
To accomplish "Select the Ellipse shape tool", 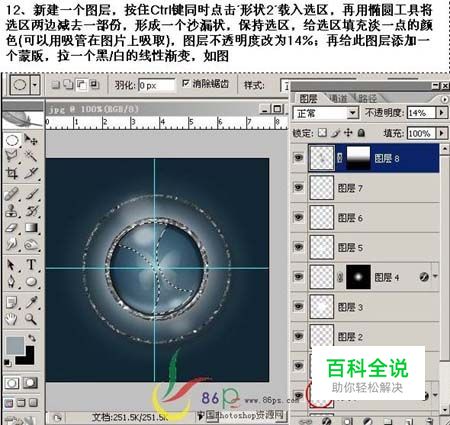I will (31, 282).
